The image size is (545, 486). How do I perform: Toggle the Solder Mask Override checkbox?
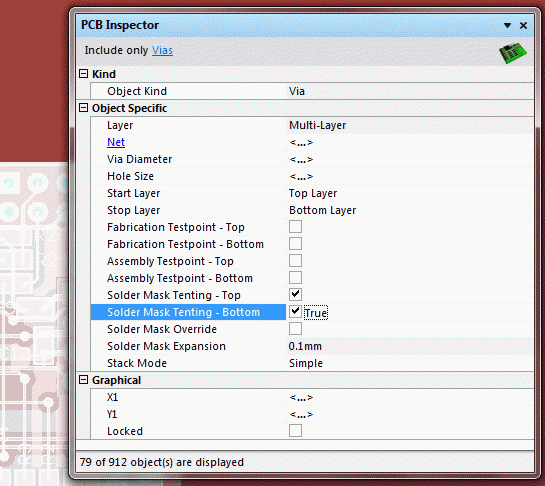(295, 329)
